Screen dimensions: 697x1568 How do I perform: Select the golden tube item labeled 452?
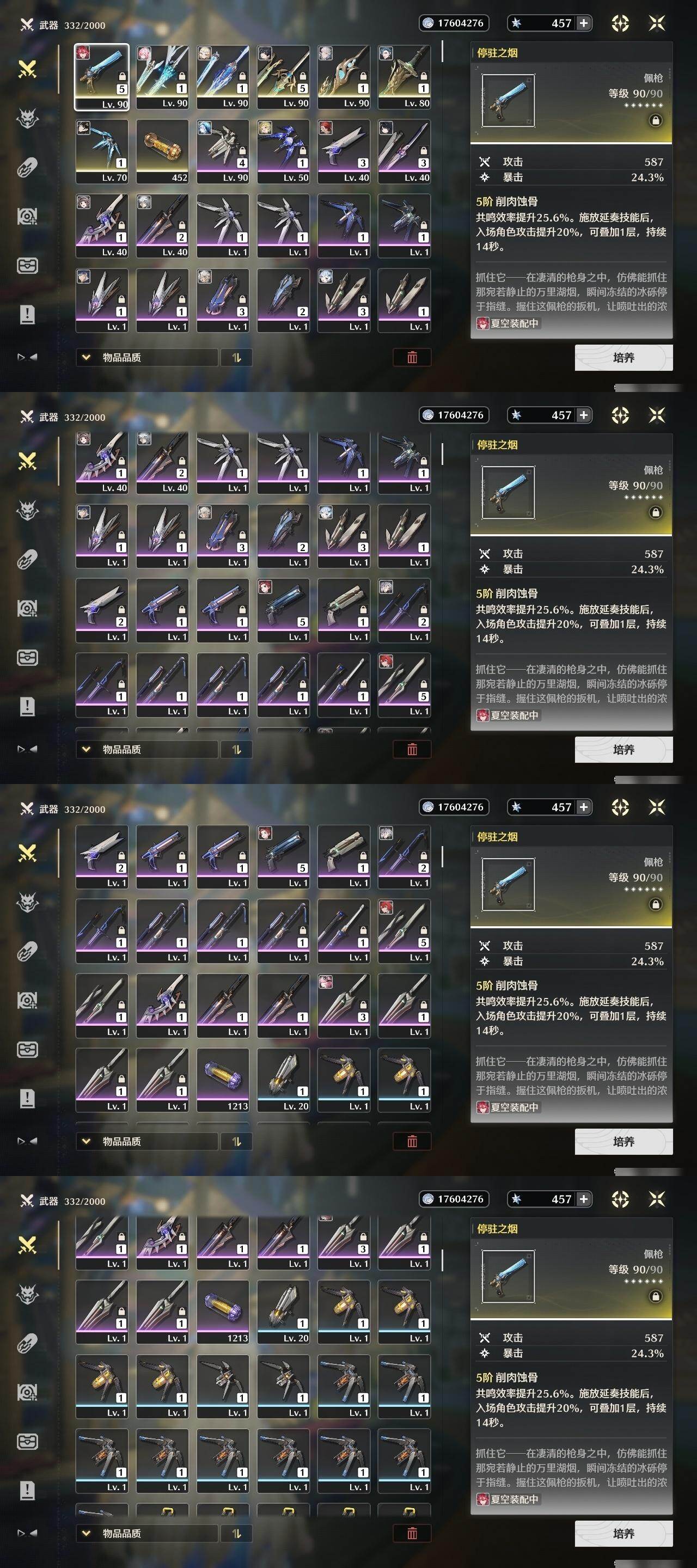[162, 151]
